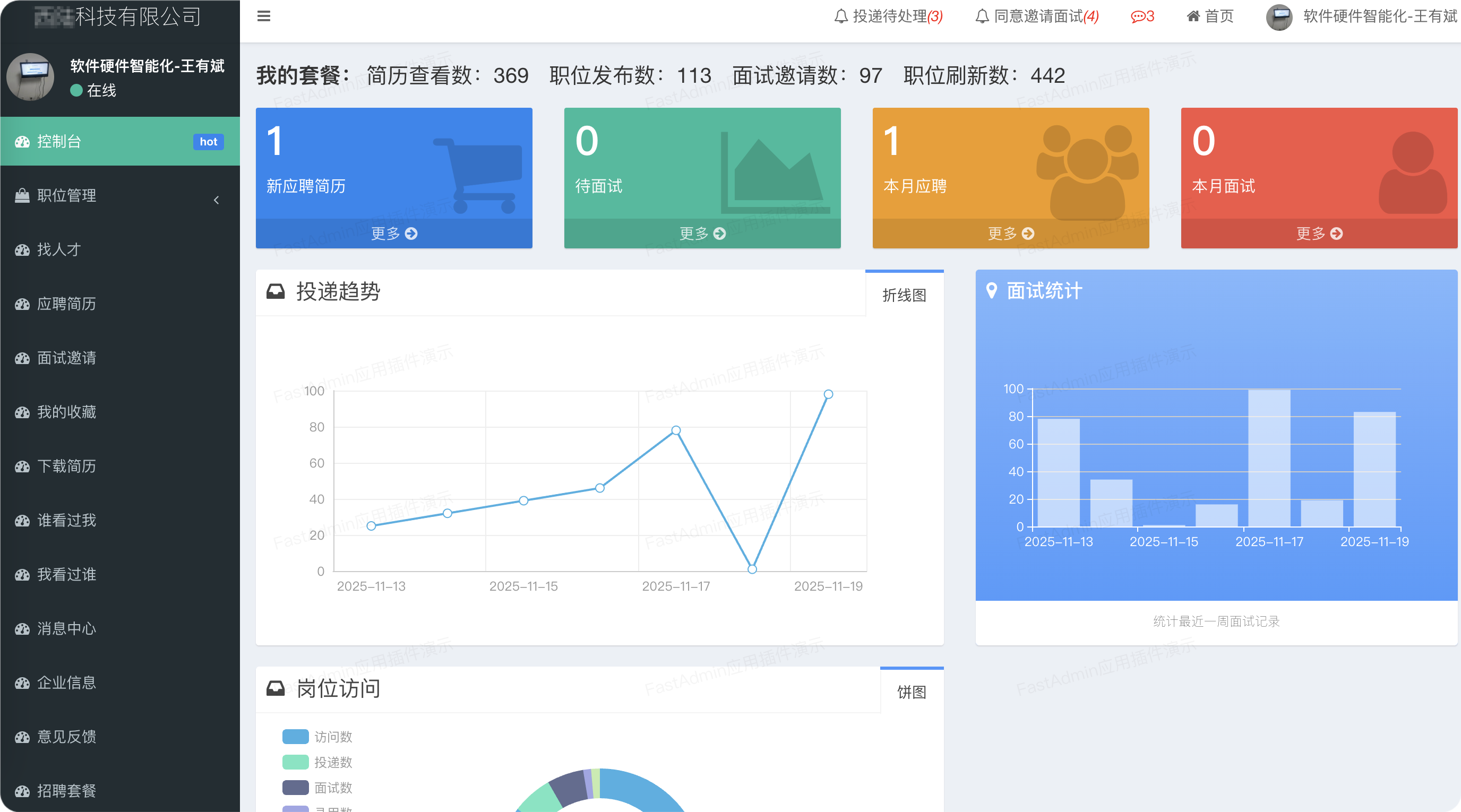This screenshot has height=812, width=1461.
Task: Click the 面试数 legend color swatch
Action: coord(296,788)
